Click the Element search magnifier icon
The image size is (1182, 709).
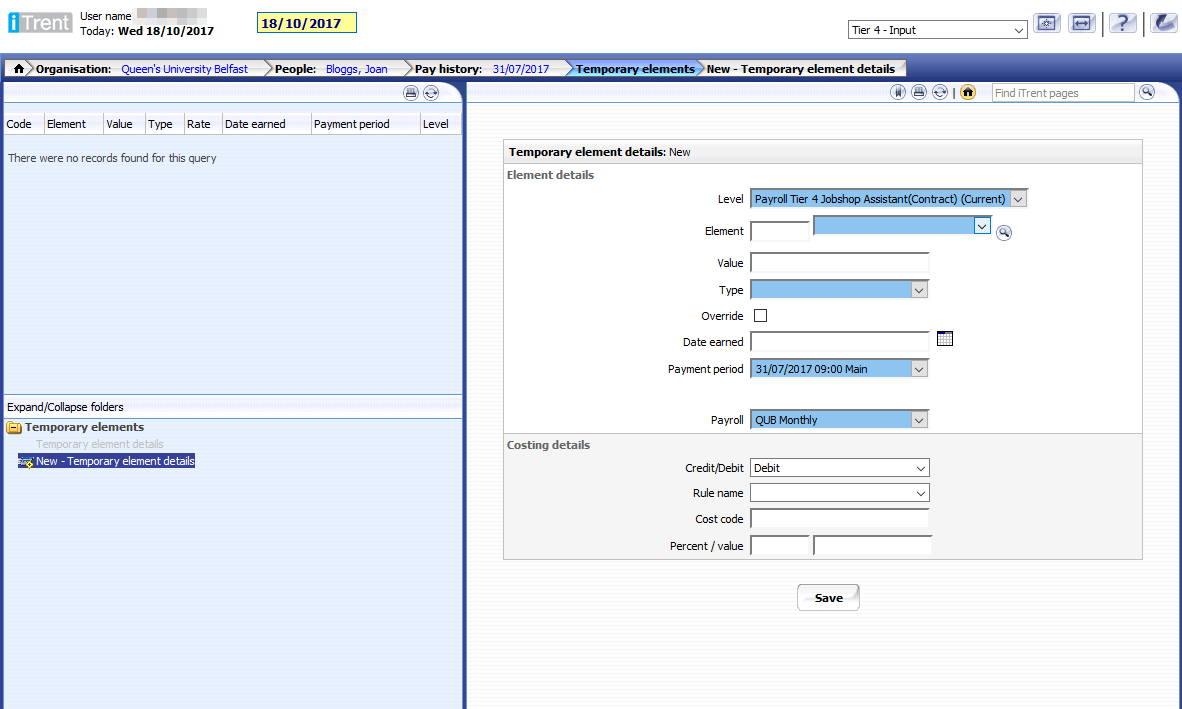(x=1004, y=233)
